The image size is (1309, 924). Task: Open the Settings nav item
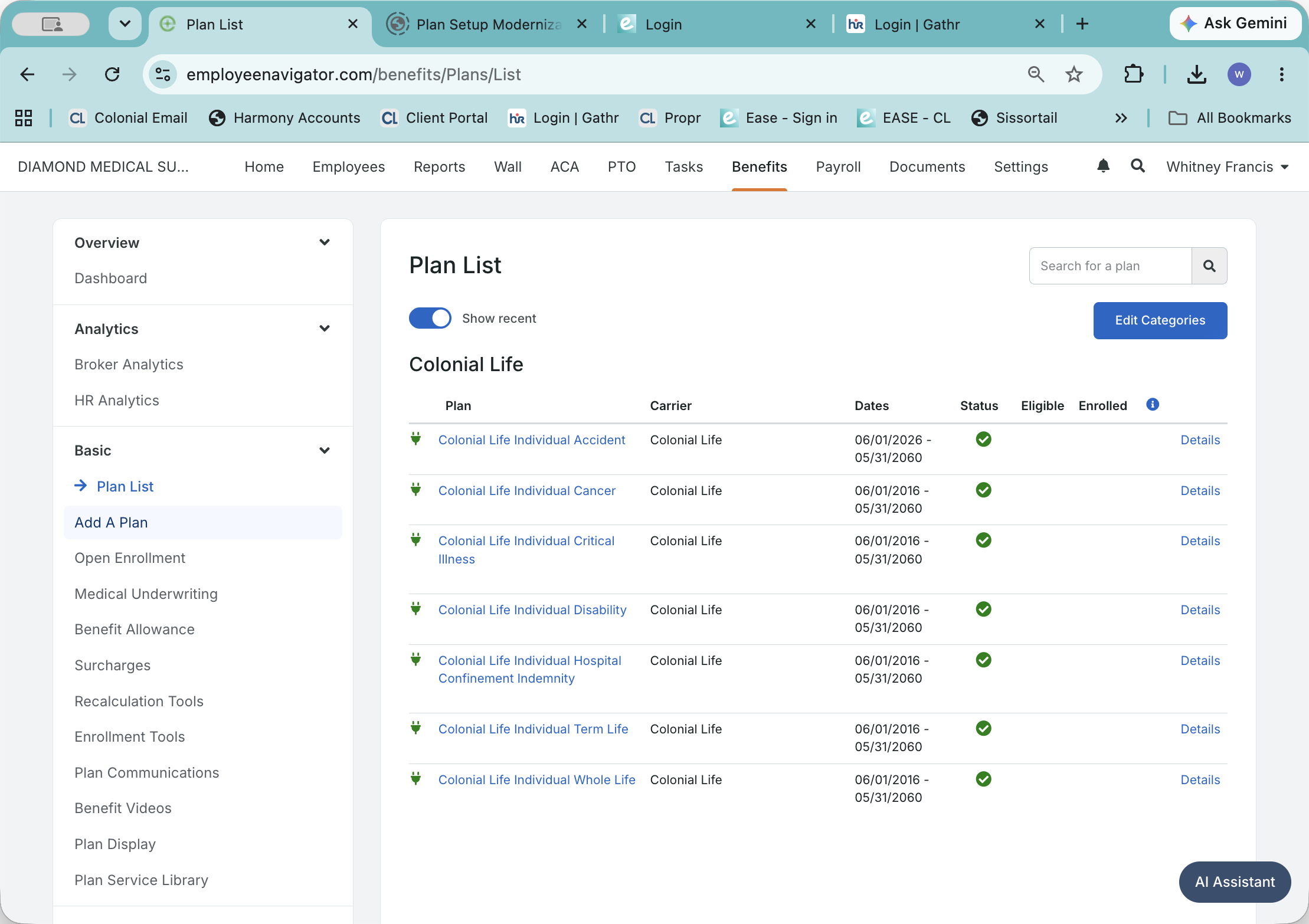pos(1020,167)
